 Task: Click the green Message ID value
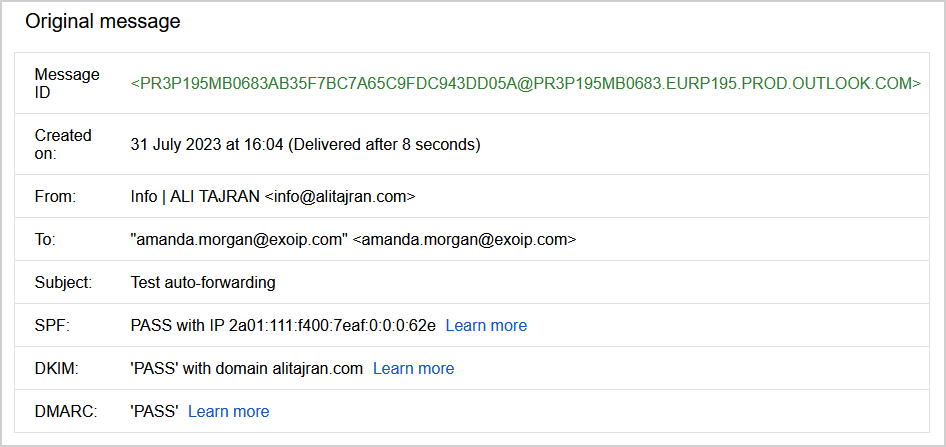click(526, 84)
